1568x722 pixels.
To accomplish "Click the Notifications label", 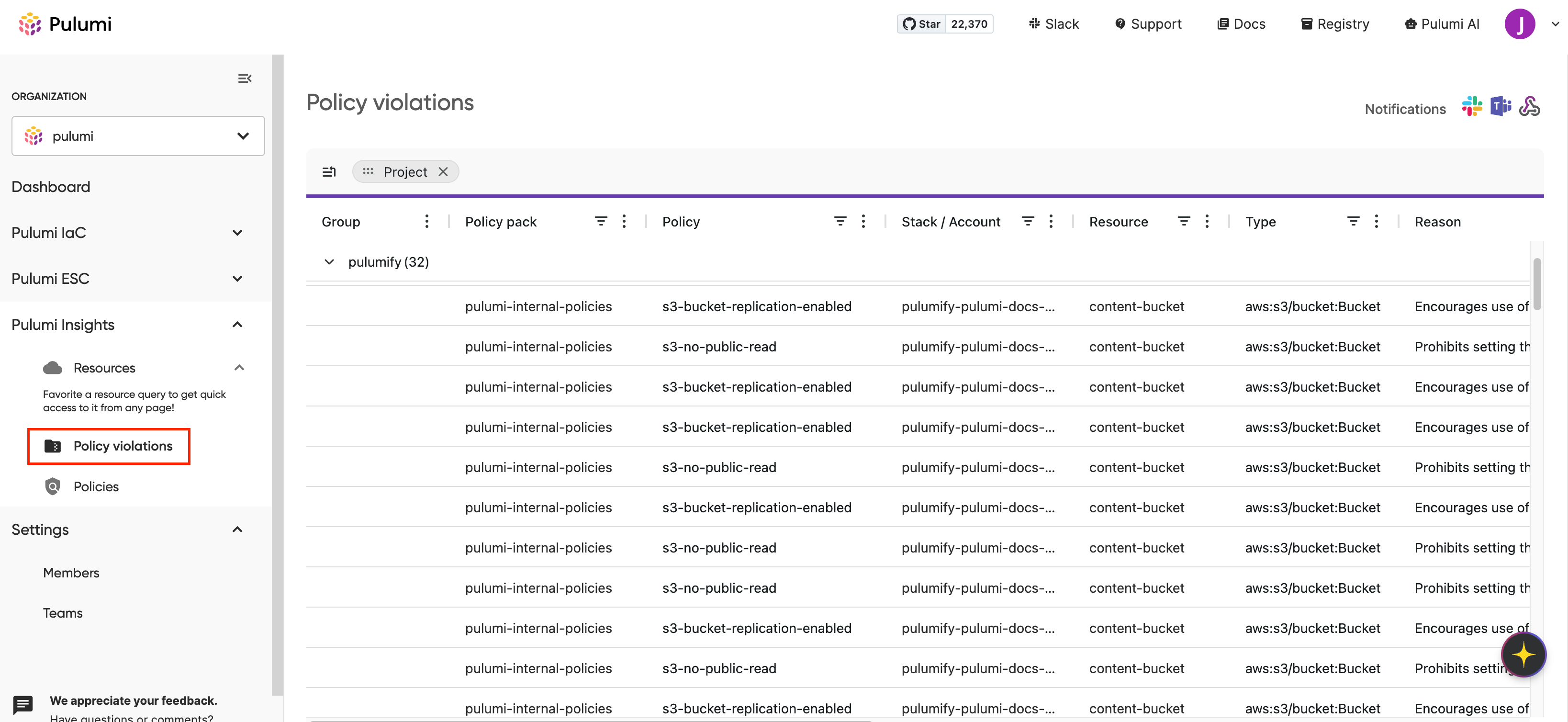I will [x=1405, y=109].
